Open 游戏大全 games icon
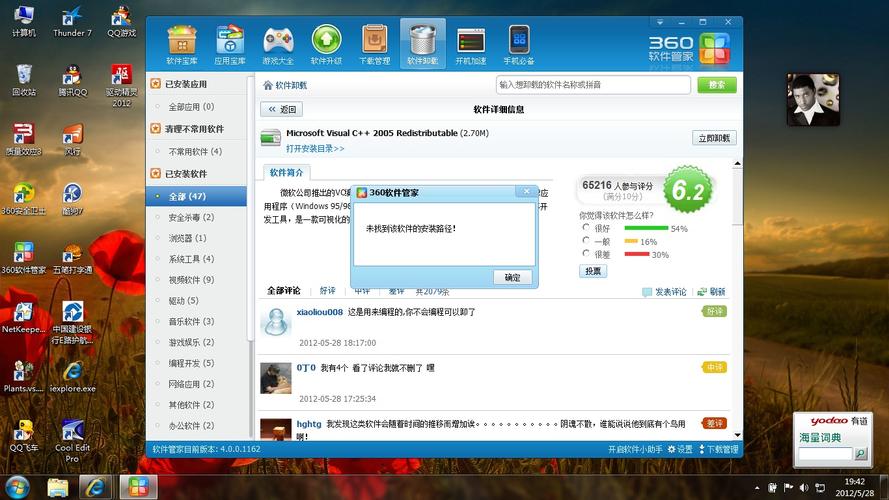 [278, 45]
